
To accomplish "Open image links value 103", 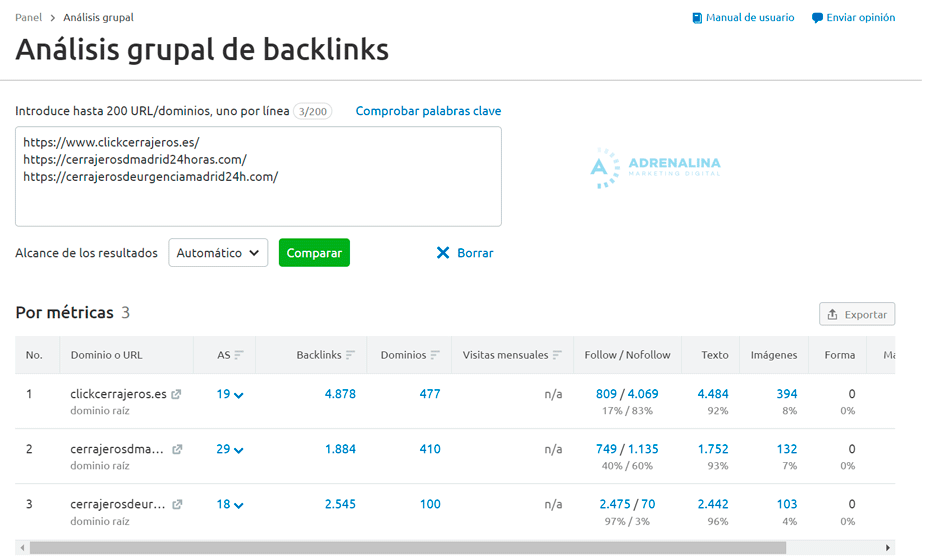I will [x=787, y=504].
